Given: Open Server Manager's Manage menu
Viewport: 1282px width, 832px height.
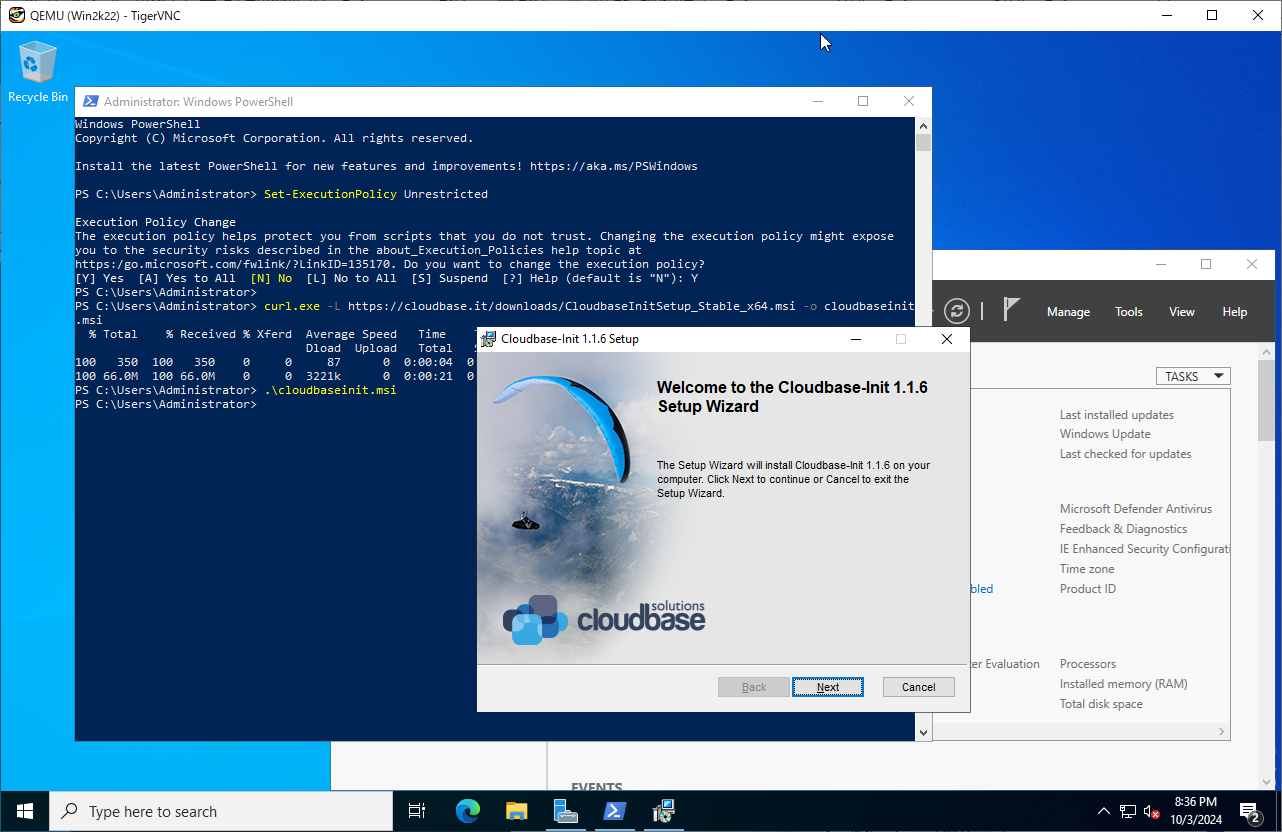Looking at the screenshot, I should point(1068,312).
